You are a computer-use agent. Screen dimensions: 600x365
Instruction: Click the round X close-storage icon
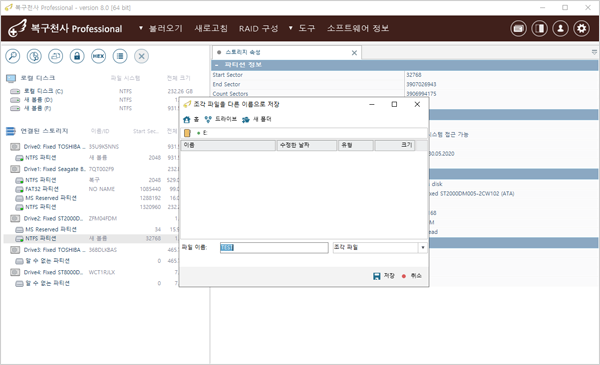pyautogui.click(x=141, y=56)
